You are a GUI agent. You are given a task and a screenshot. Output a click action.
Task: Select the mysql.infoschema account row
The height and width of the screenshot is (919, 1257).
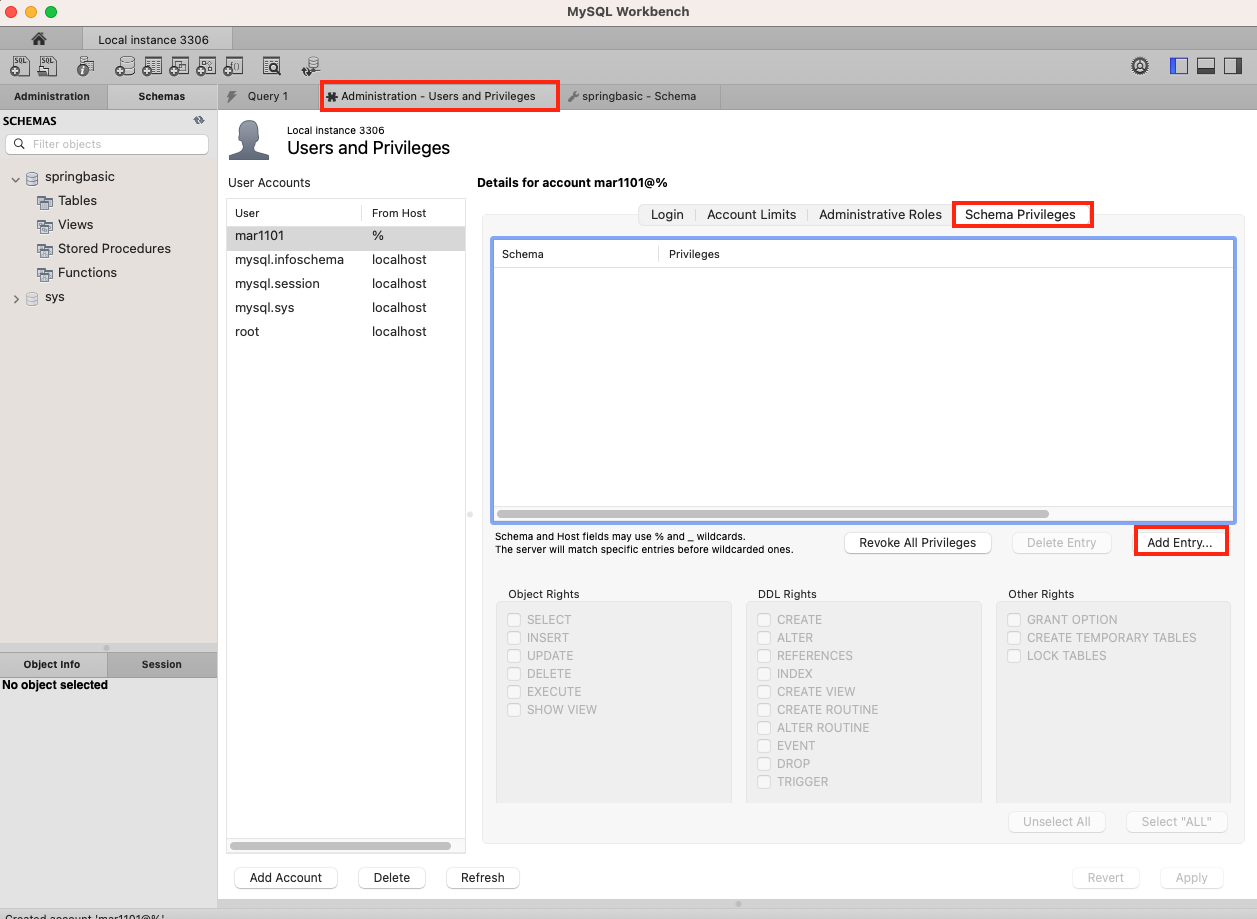tap(346, 260)
